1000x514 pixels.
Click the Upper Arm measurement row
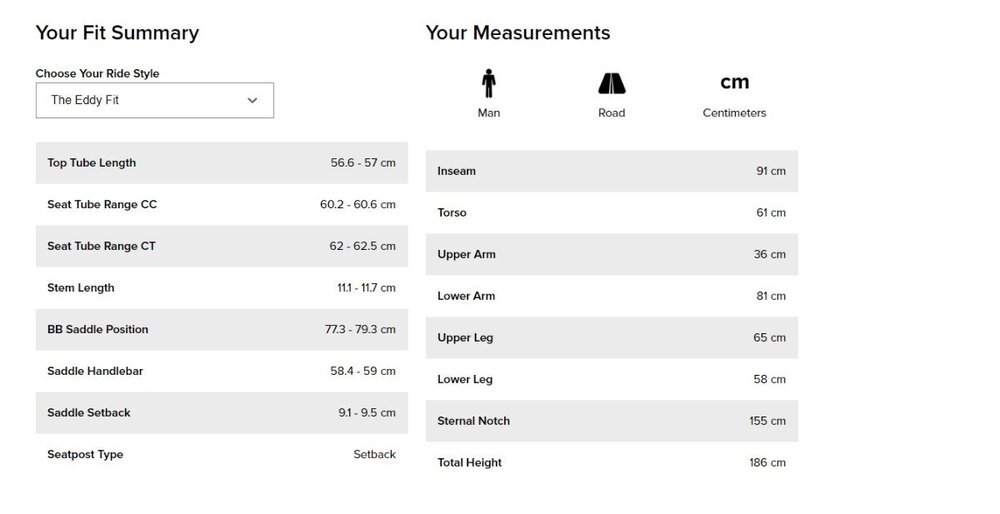pyautogui.click(x=611, y=255)
